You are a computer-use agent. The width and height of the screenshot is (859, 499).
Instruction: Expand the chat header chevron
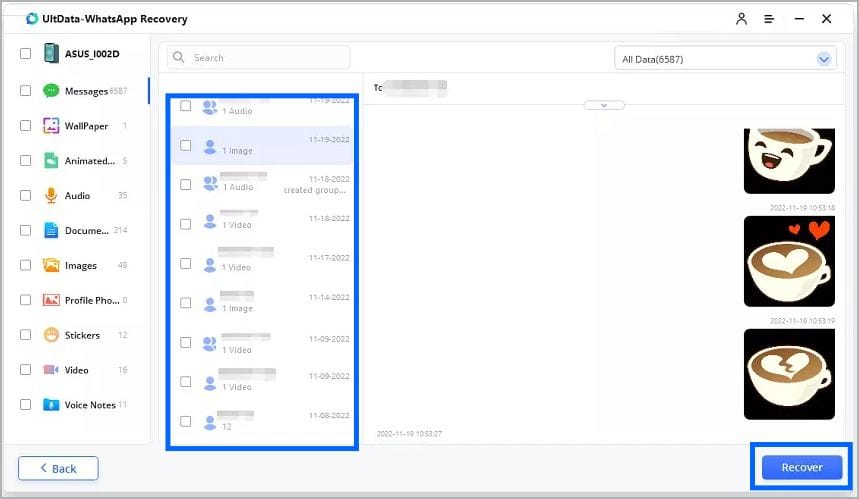click(x=604, y=105)
